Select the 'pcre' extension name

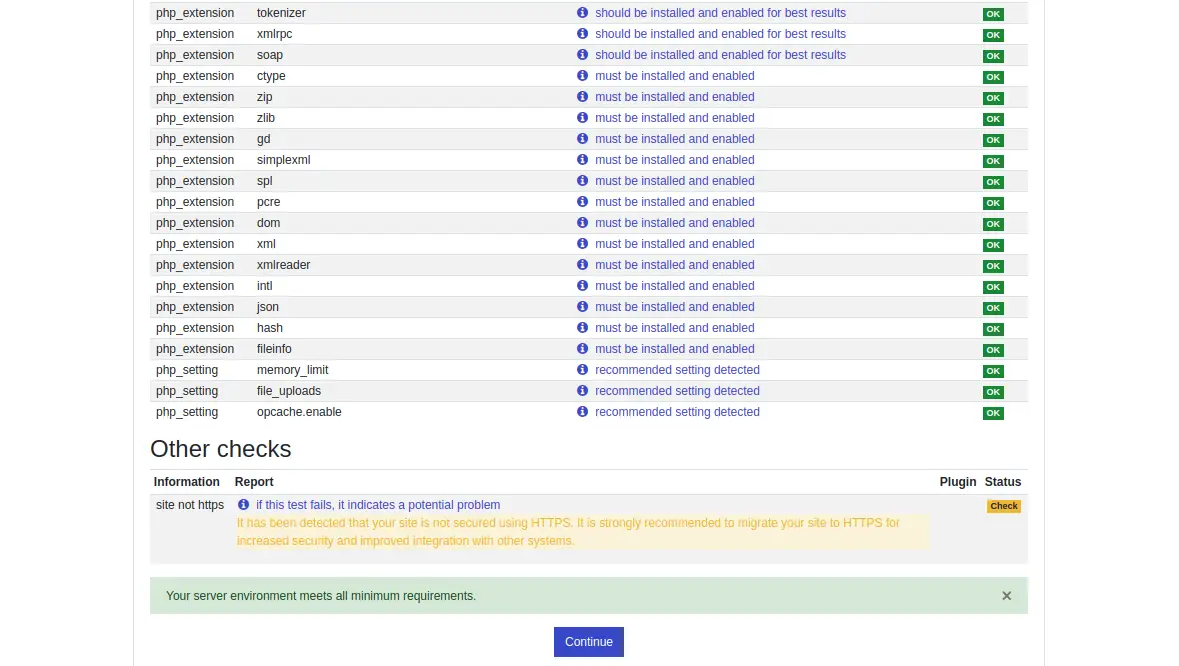click(x=268, y=202)
